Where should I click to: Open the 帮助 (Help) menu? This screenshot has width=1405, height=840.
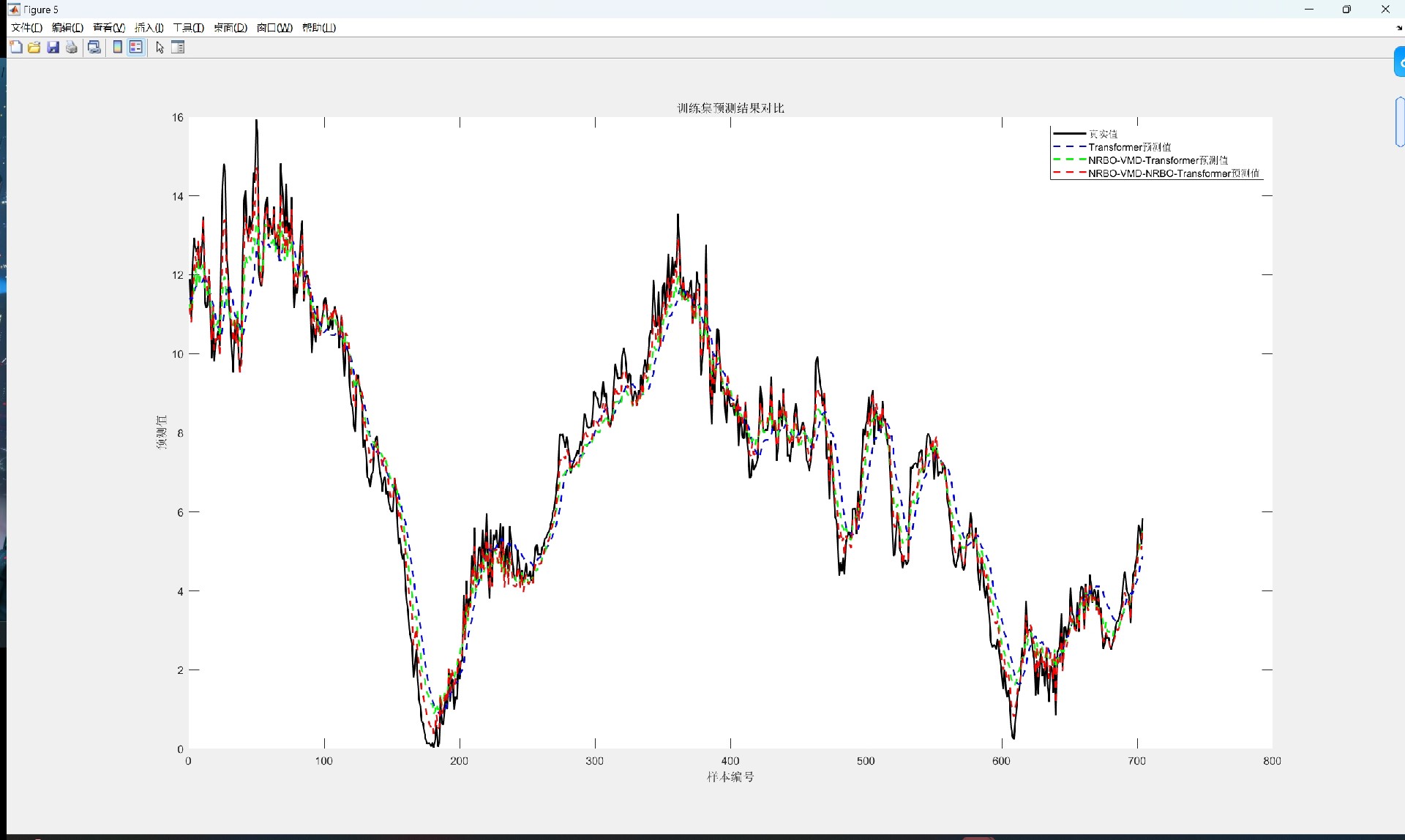tap(318, 28)
